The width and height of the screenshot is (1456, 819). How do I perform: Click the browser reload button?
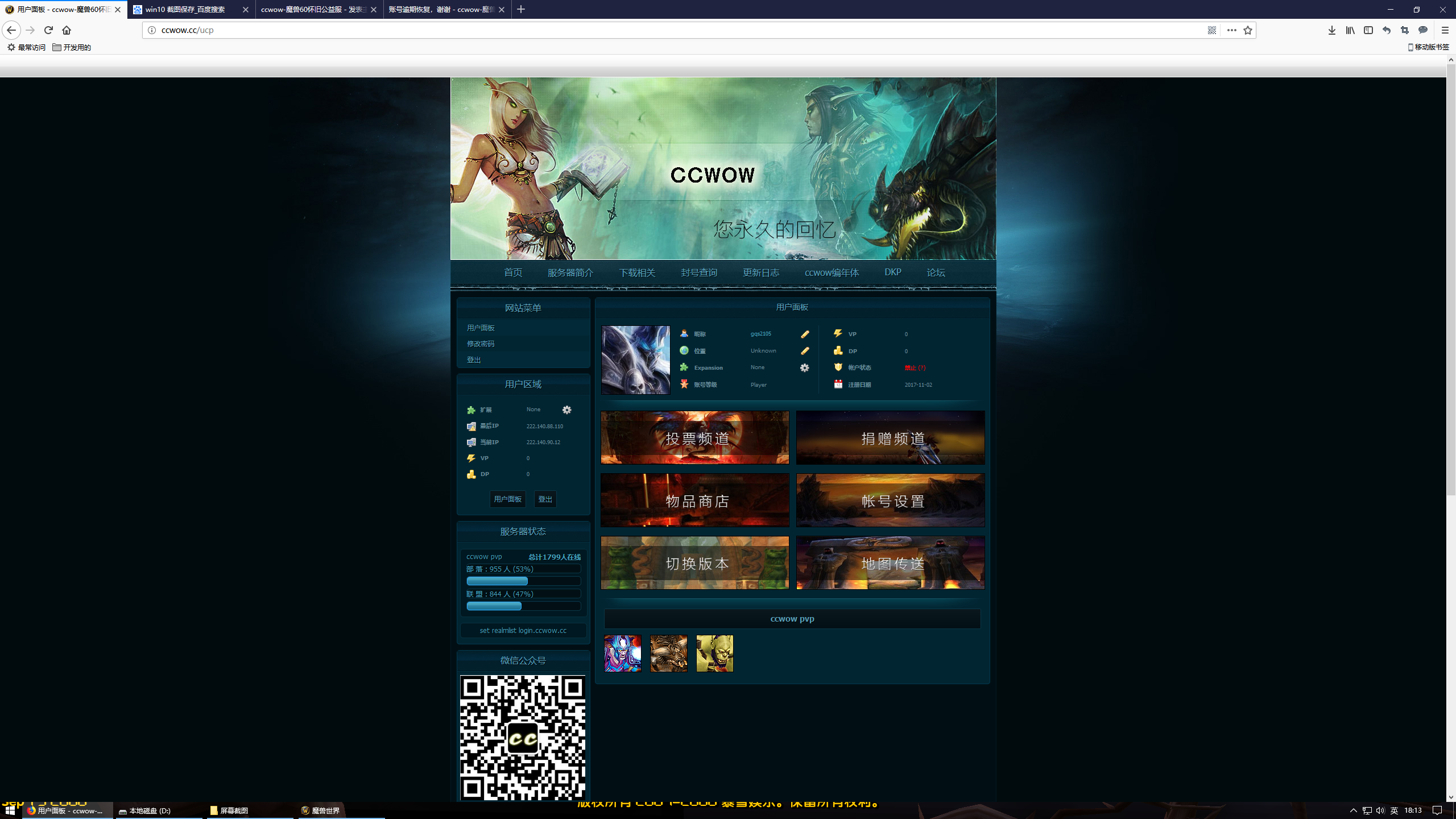(48, 30)
